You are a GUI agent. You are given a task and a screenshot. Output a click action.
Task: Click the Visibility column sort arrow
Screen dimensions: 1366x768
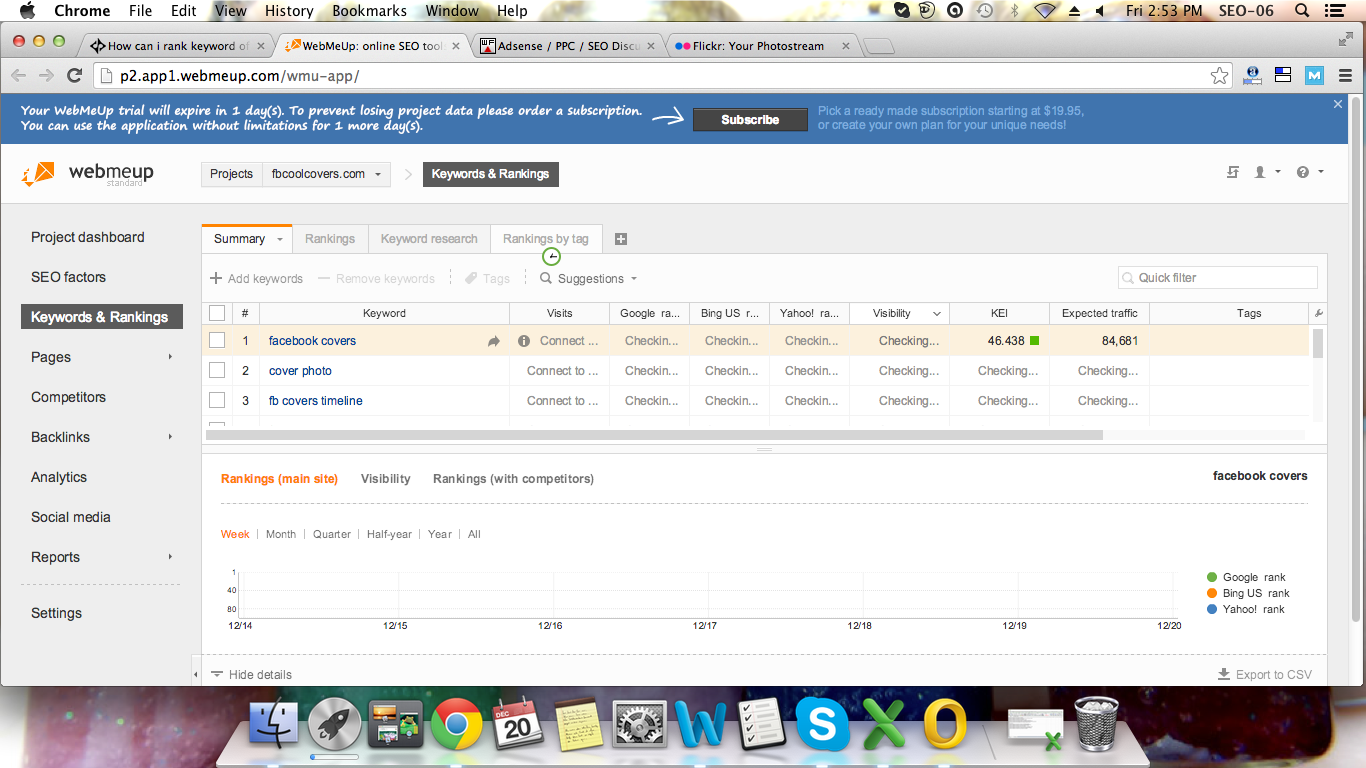click(937, 314)
